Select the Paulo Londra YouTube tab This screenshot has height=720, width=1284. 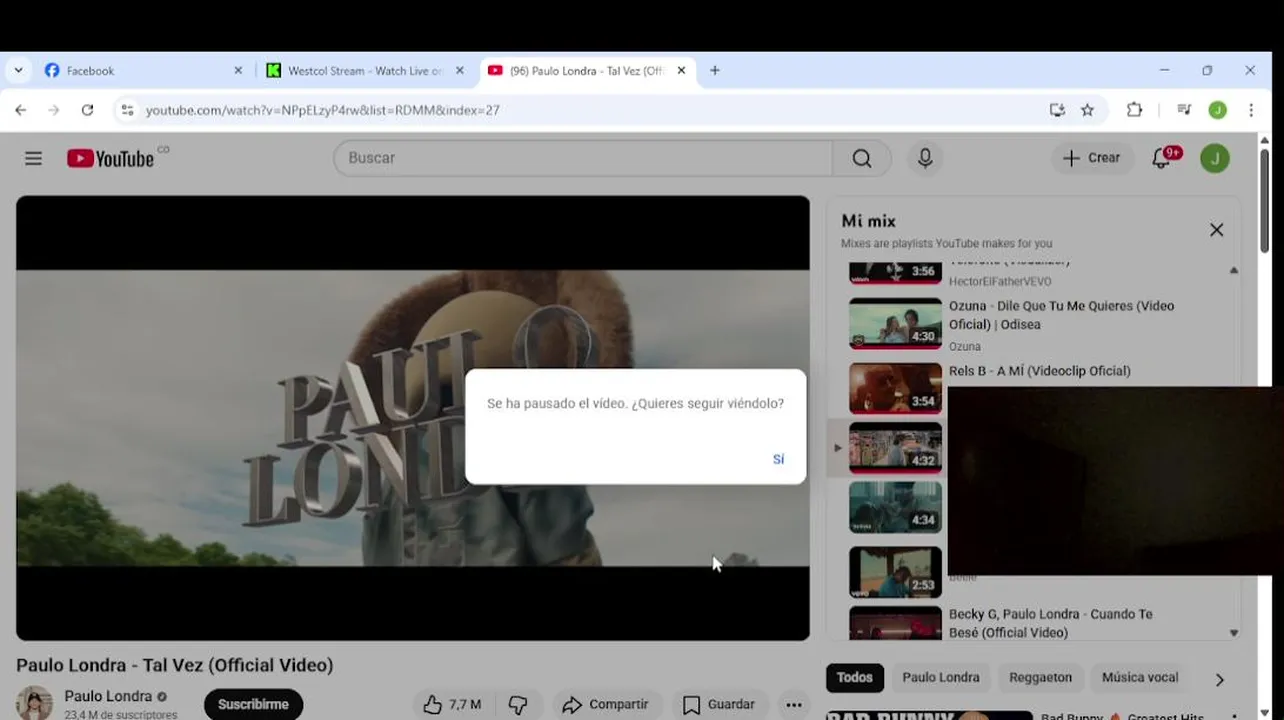pos(587,71)
